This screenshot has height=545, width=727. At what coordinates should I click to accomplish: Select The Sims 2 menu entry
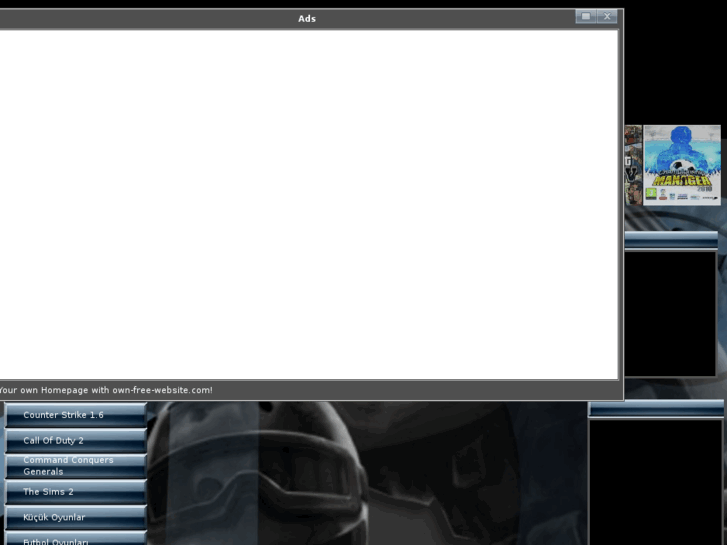point(76,492)
